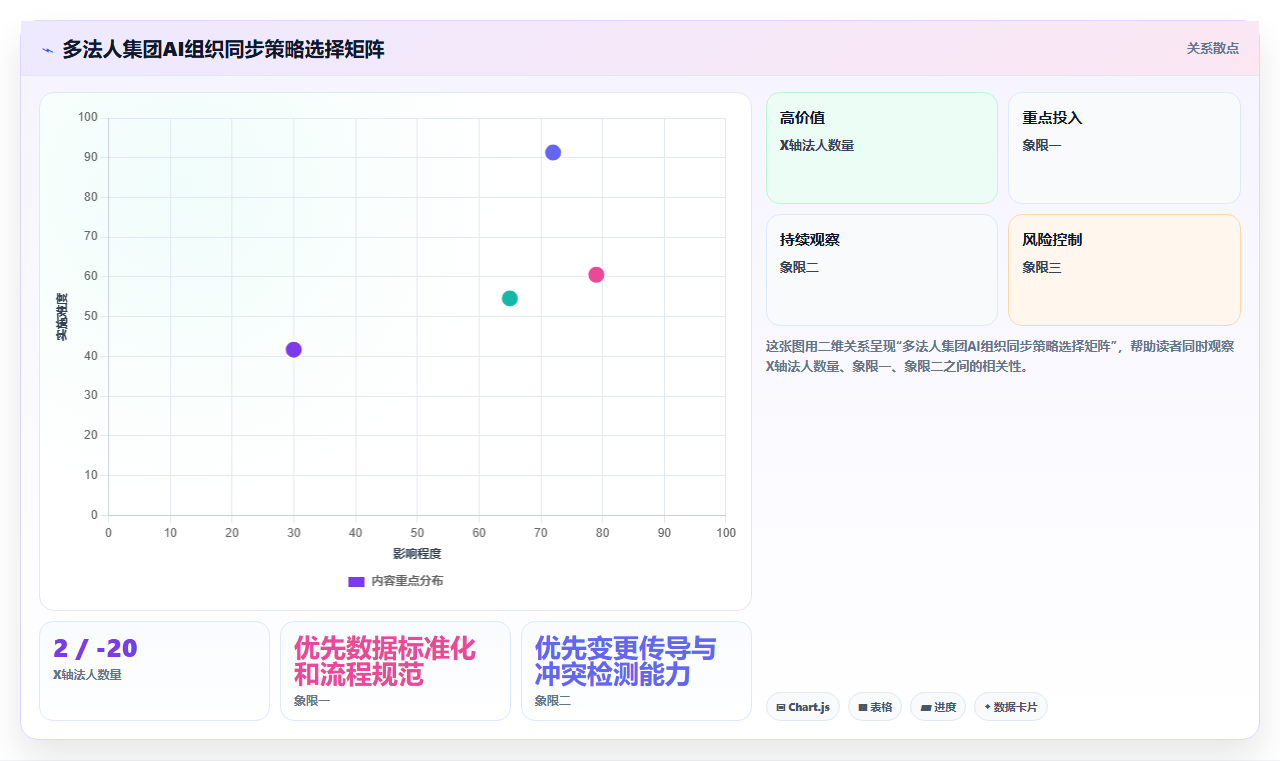This screenshot has width=1280, height=761.
Task: Click the 优先变更传导与冲突检测能力 card text
Action: (626, 661)
